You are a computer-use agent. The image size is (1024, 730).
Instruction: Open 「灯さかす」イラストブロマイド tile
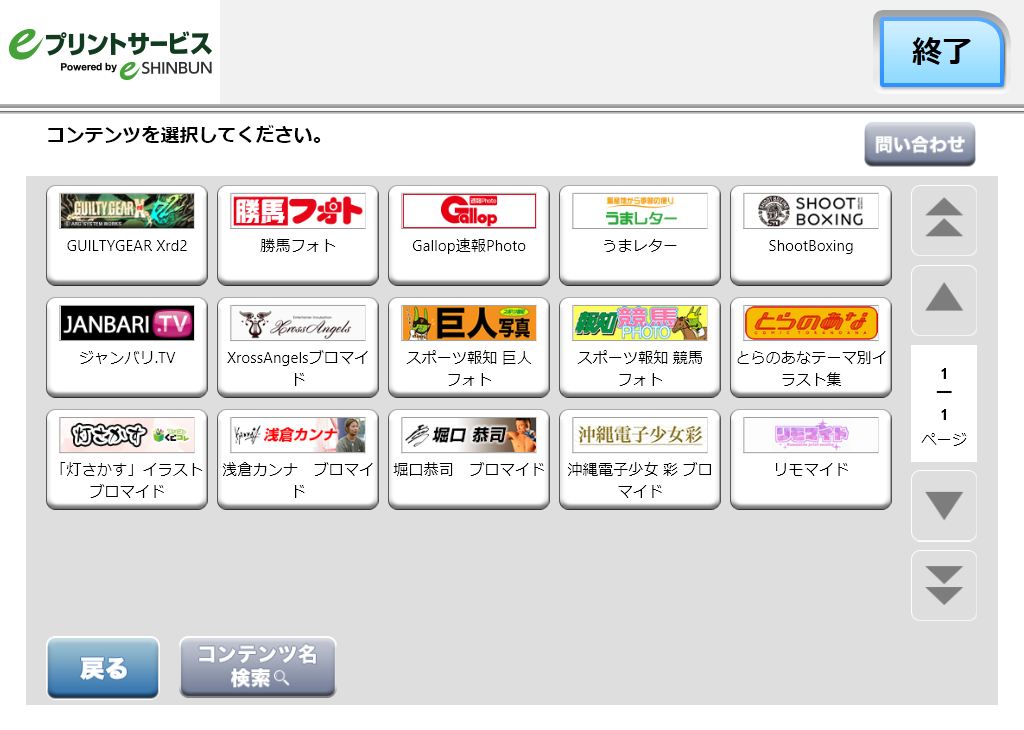coord(127,459)
